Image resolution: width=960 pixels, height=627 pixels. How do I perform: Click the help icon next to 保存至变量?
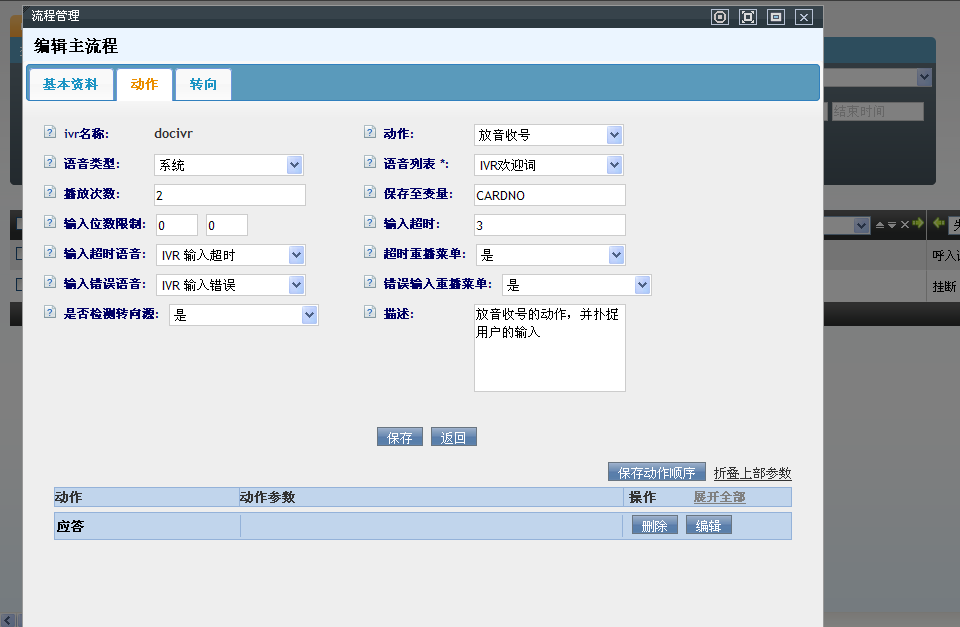(370, 193)
